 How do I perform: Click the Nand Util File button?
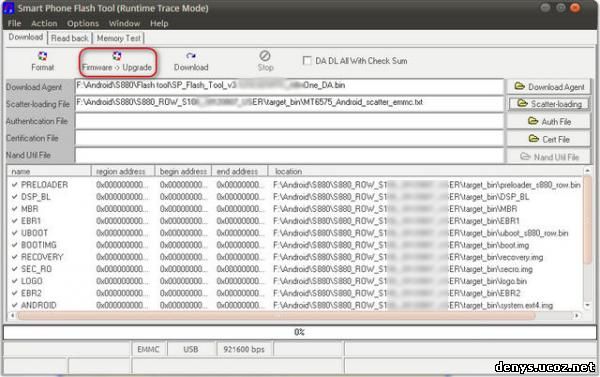pyautogui.click(x=548, y=157)
